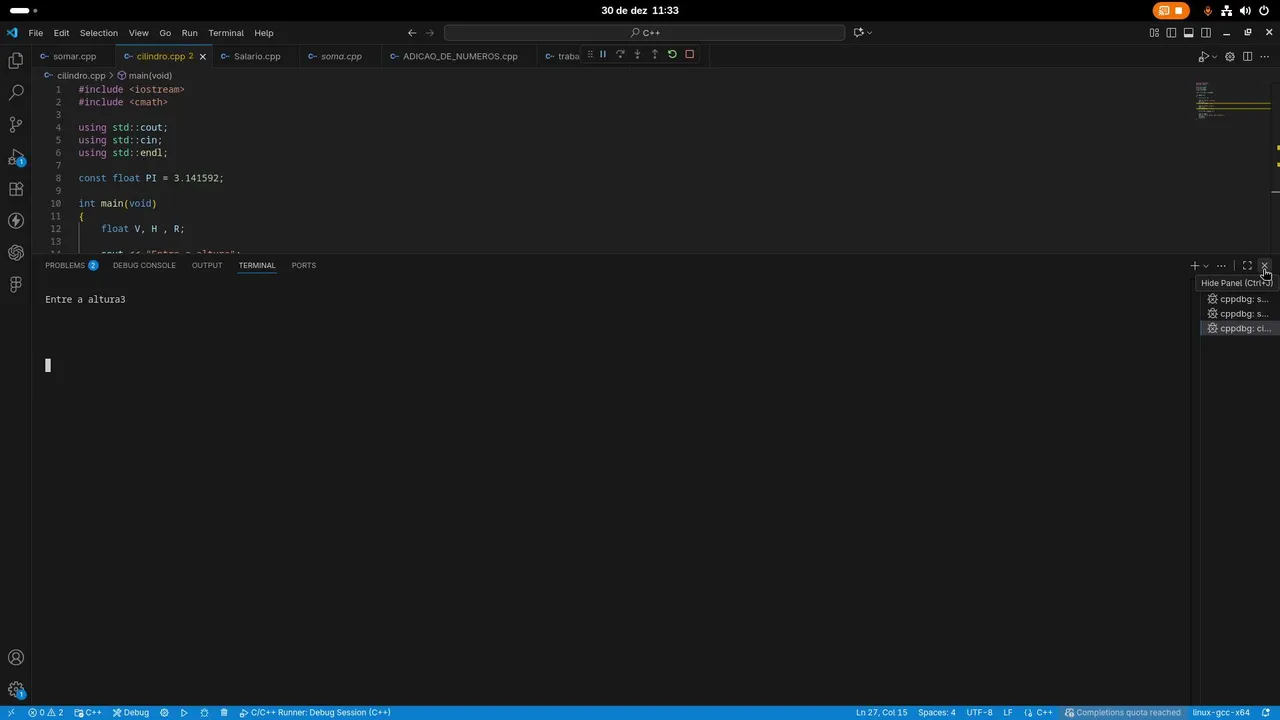Click Step Into in debug toolbar
Image resolution: width=1280 pixels, height=720 pixels.
[637, 54]
